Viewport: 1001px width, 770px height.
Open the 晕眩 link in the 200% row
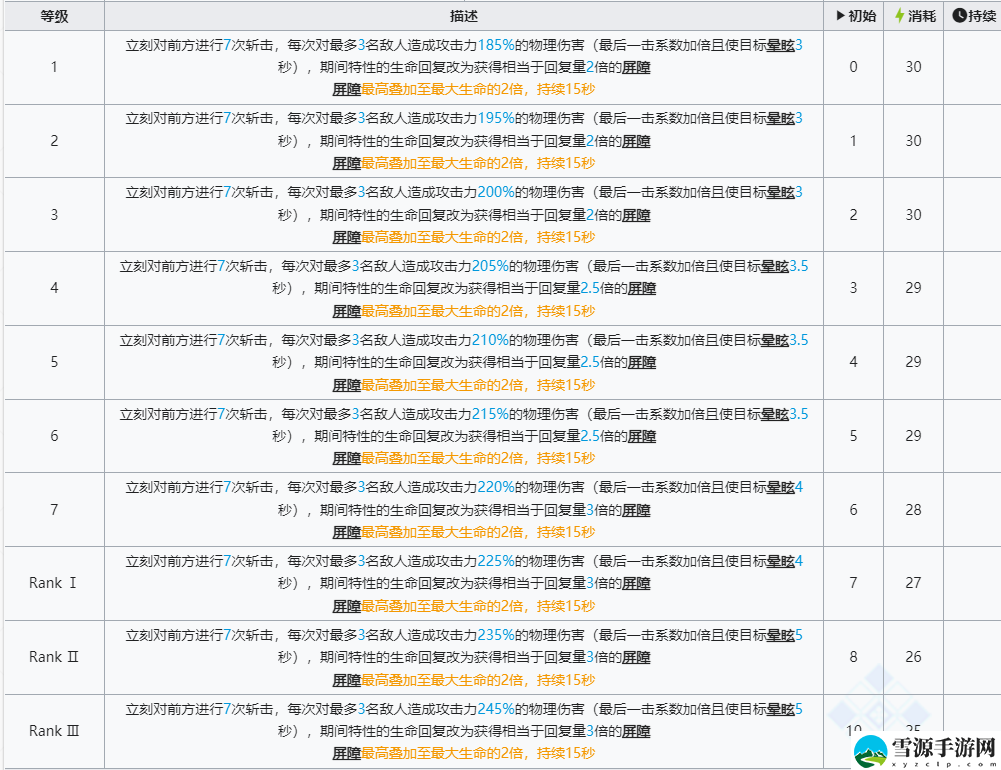pyautogui.click(x=780, y=193)
